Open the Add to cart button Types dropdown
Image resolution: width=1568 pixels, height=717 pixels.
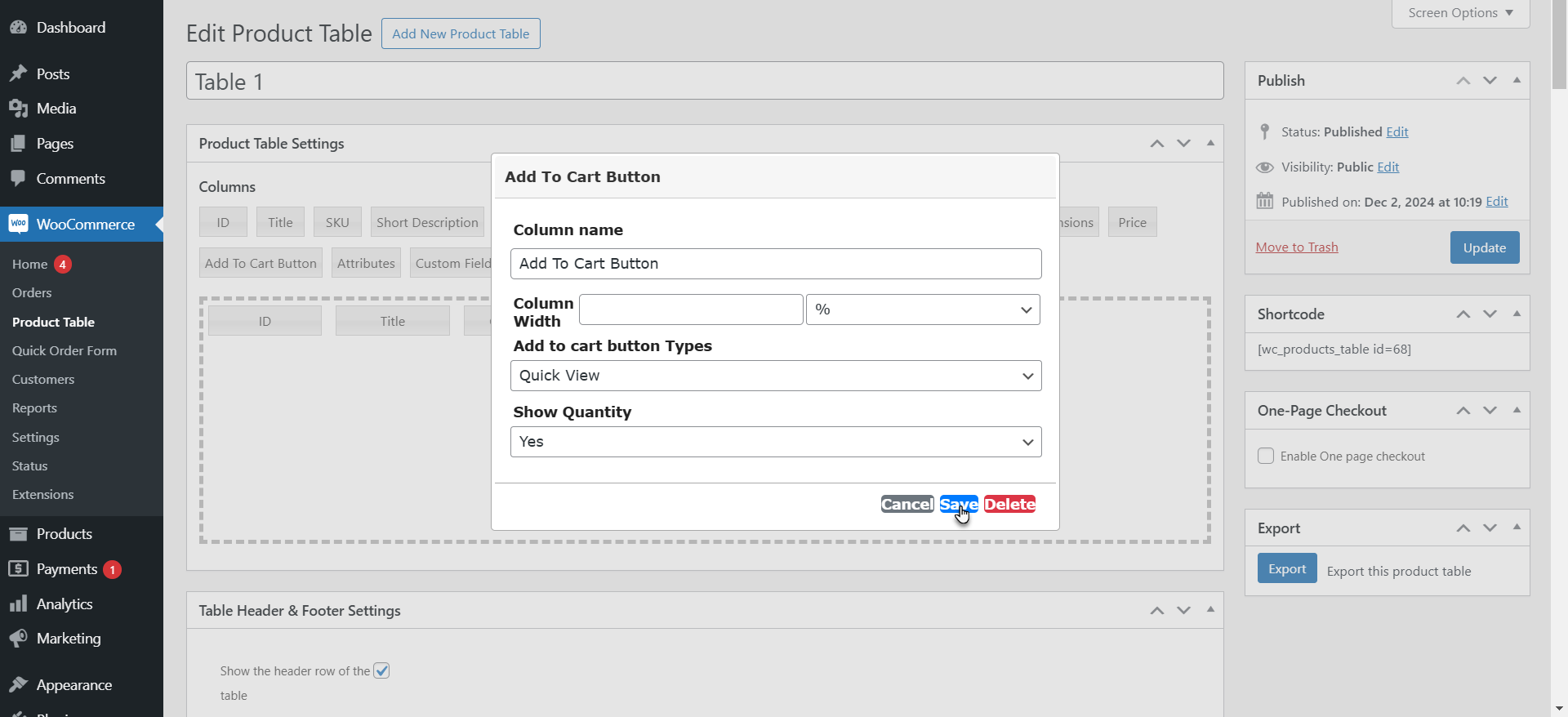[776, 376]
